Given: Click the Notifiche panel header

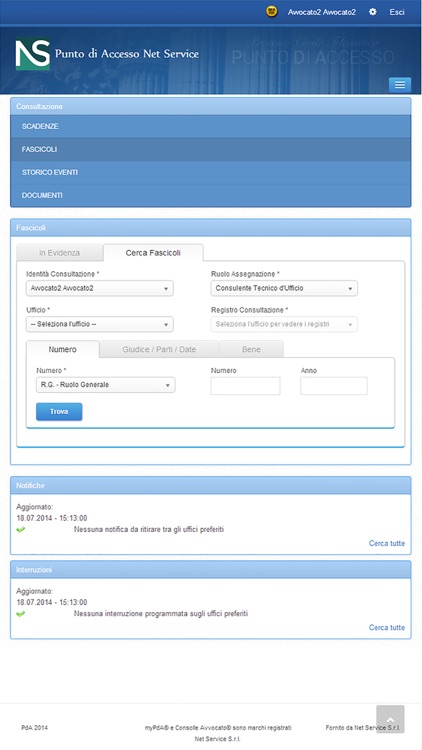Looking at the screenshot, I should coord(211,485).
